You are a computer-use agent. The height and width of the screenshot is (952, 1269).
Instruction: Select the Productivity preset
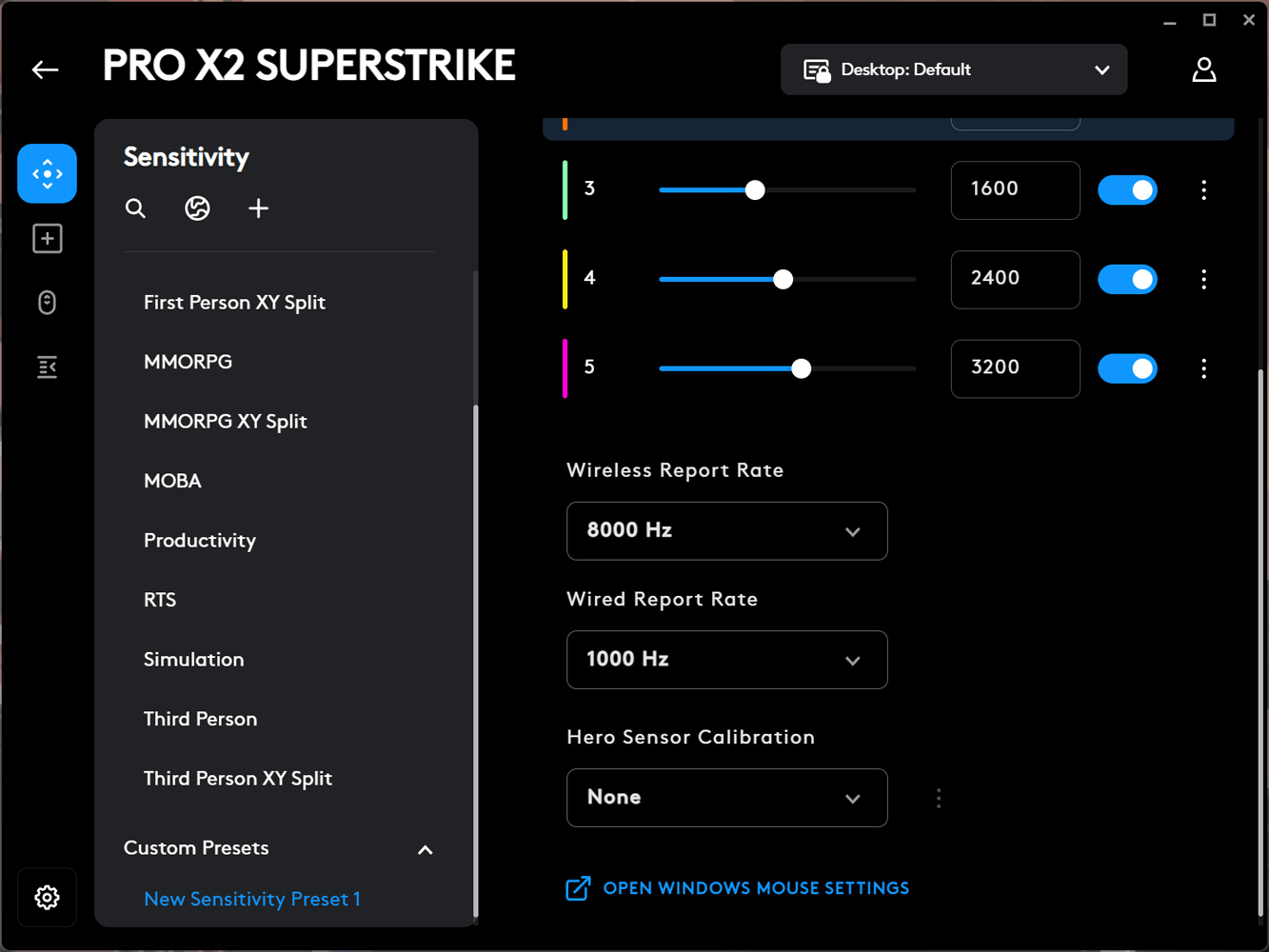click(x=200, y=540)
